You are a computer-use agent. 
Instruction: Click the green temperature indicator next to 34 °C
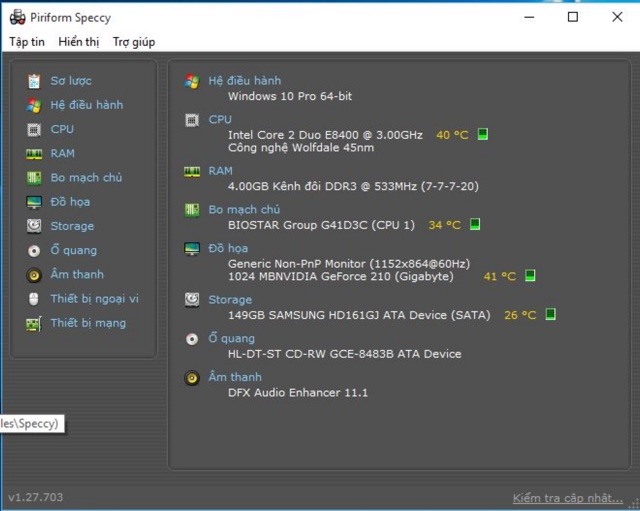coord(475,224)
